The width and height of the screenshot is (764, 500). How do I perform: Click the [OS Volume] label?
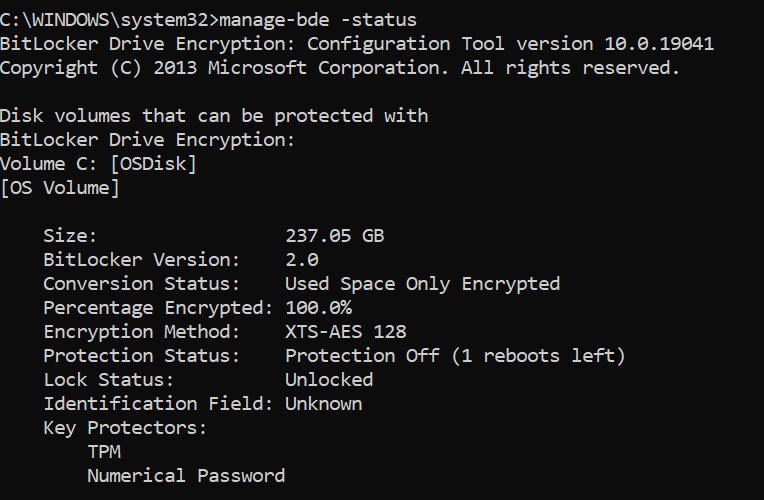[60, 188]
